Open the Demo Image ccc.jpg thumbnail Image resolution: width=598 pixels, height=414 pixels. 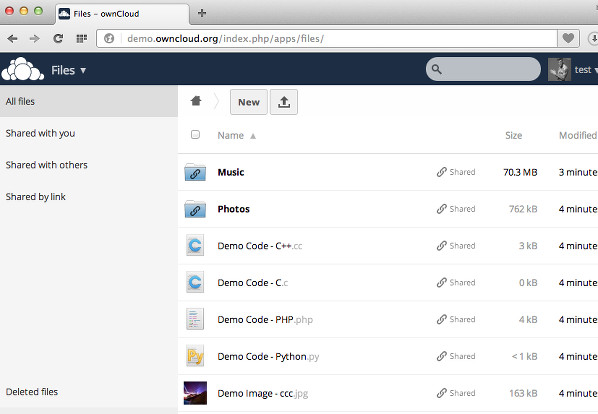tap(195, 393)
